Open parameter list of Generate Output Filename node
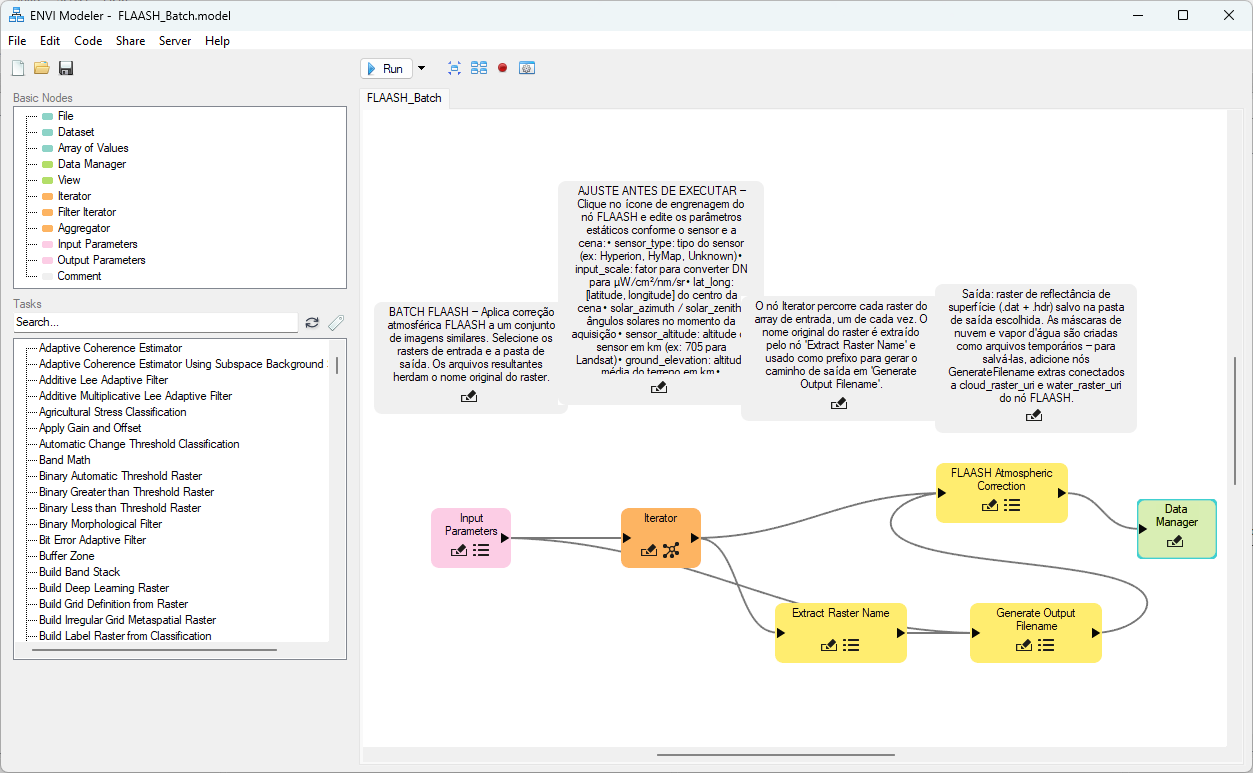The height and width of the screenshot is (773, 1253). pos(1046,646)
